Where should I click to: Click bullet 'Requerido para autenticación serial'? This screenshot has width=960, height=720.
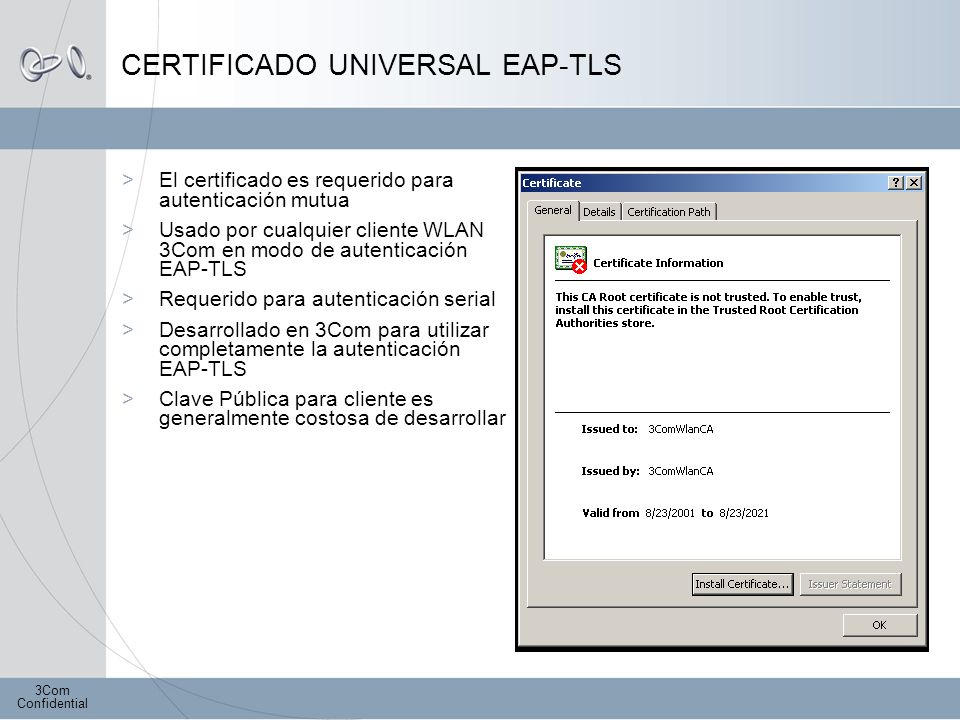pos(327,299)
